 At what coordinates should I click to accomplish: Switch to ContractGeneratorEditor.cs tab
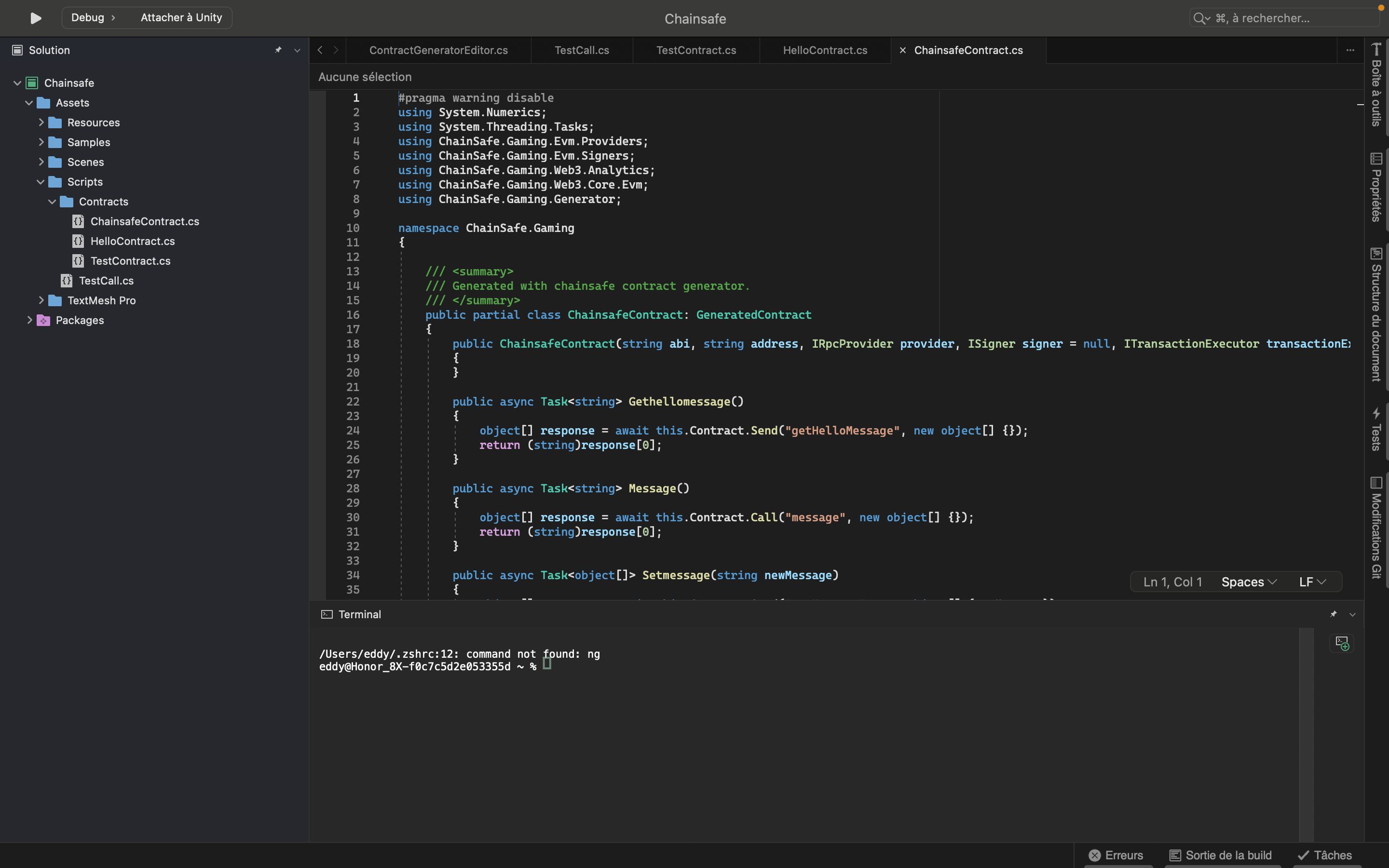[x=438, y=51]
